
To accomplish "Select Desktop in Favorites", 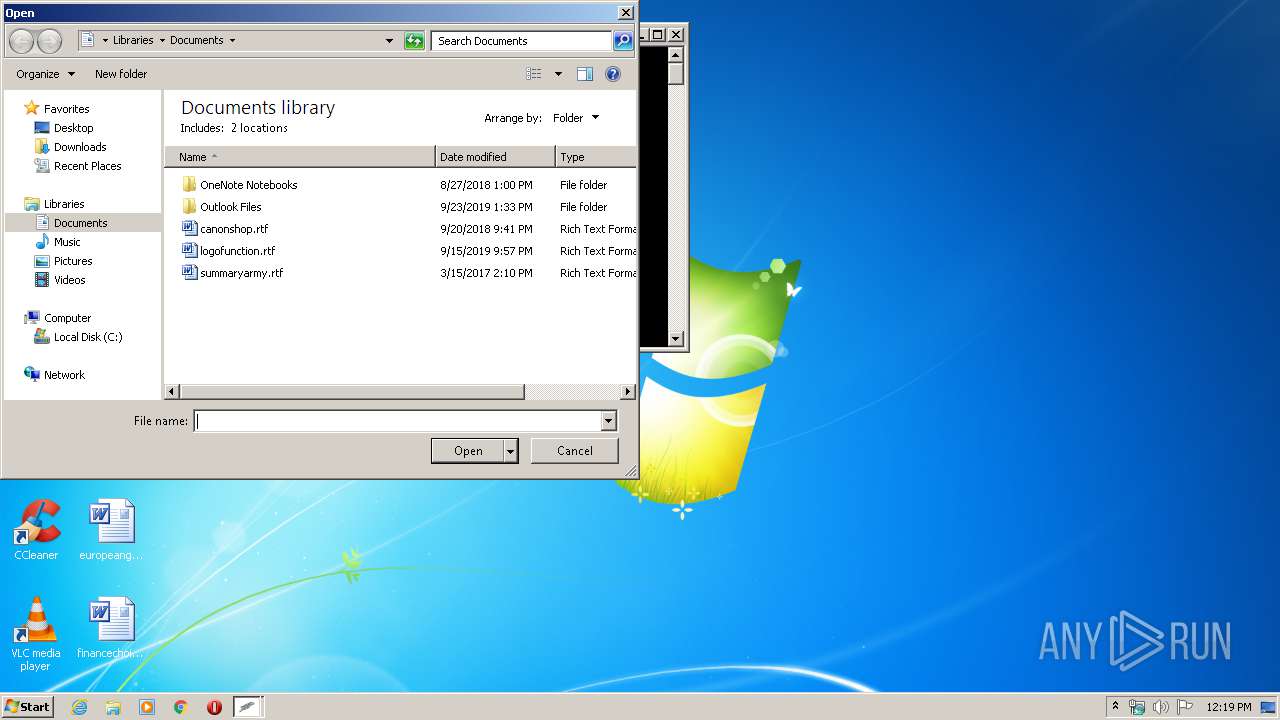I will (73, 128).
